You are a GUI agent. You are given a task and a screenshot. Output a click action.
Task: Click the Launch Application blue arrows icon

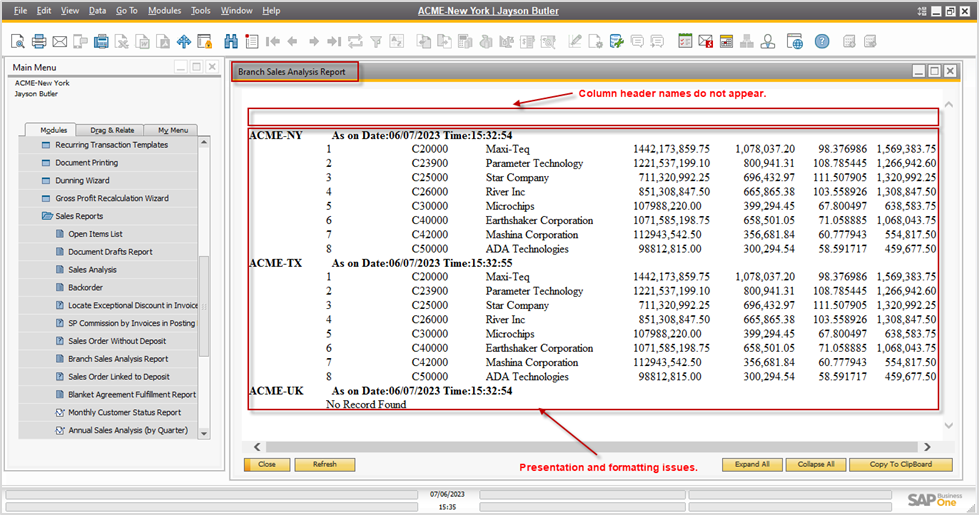(x=183, y=42)
